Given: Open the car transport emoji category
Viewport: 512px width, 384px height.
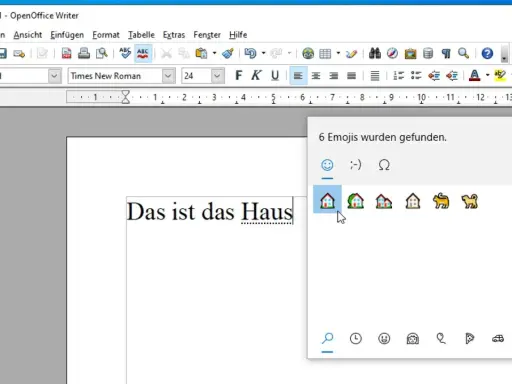Looking at the screenshot, I should [498, 339].
